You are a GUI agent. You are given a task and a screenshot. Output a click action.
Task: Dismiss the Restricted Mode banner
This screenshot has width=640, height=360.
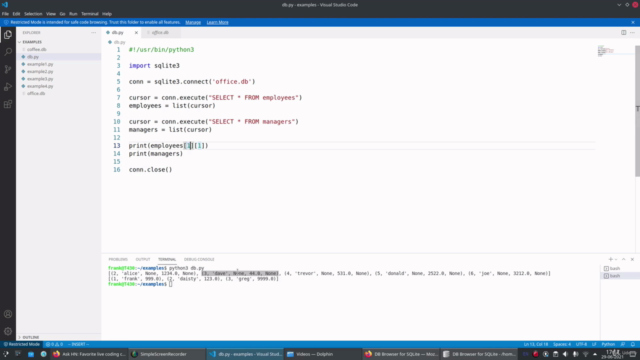pyautogui.click(x=633, y=22)
